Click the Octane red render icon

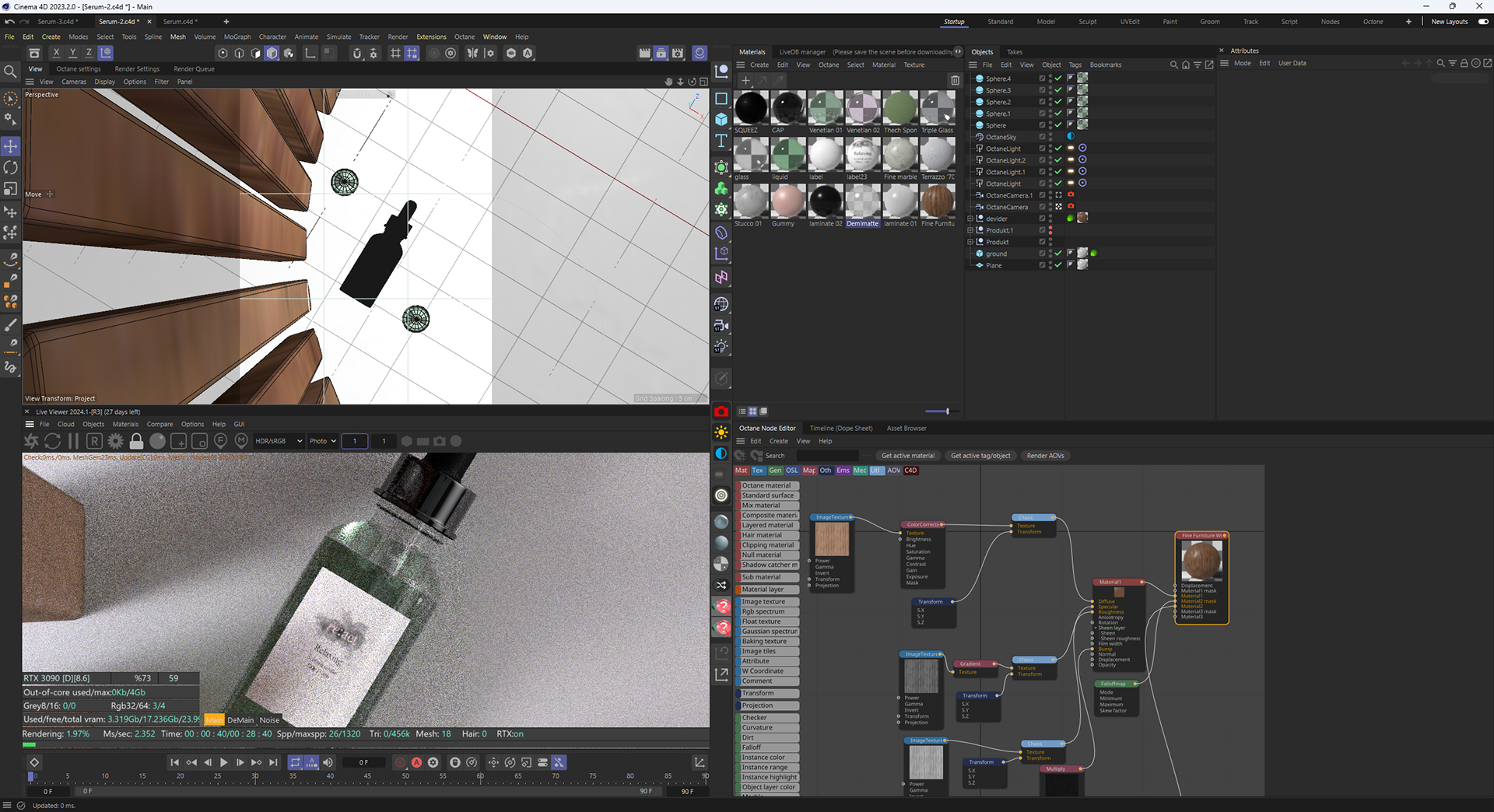(721, 412)
